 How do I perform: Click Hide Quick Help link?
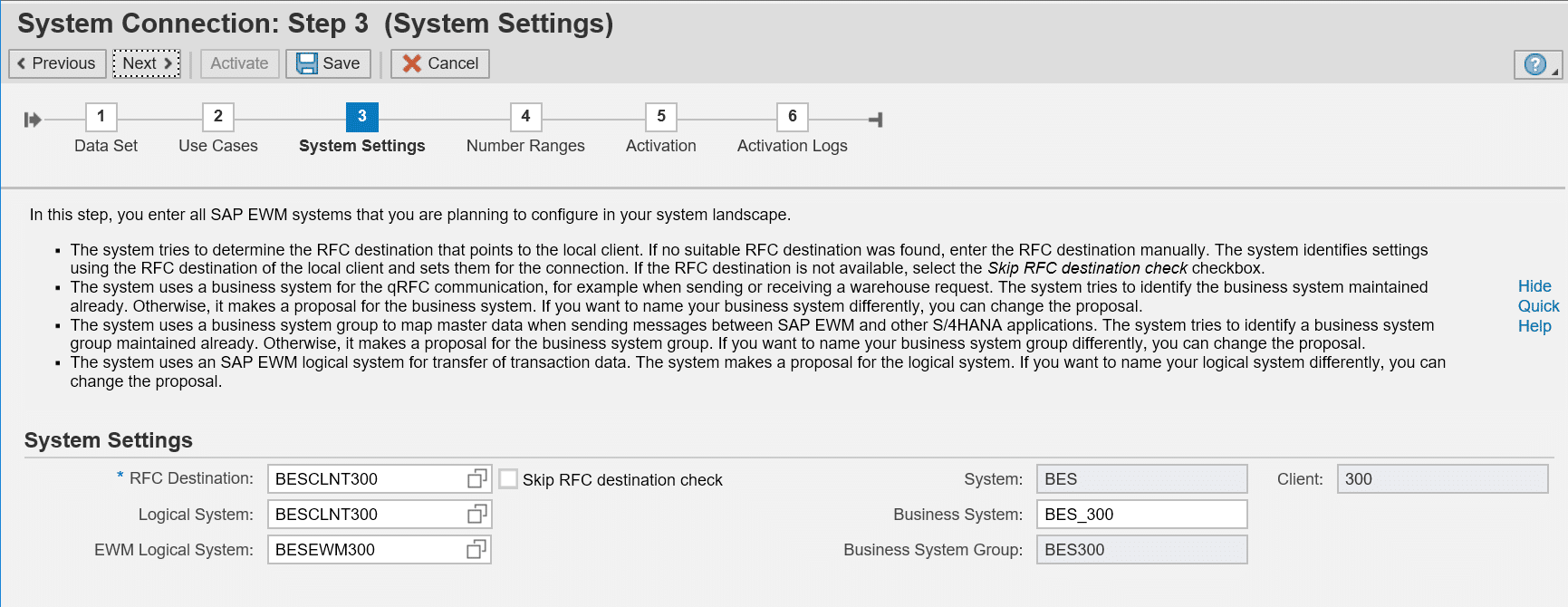[1537, 306]
